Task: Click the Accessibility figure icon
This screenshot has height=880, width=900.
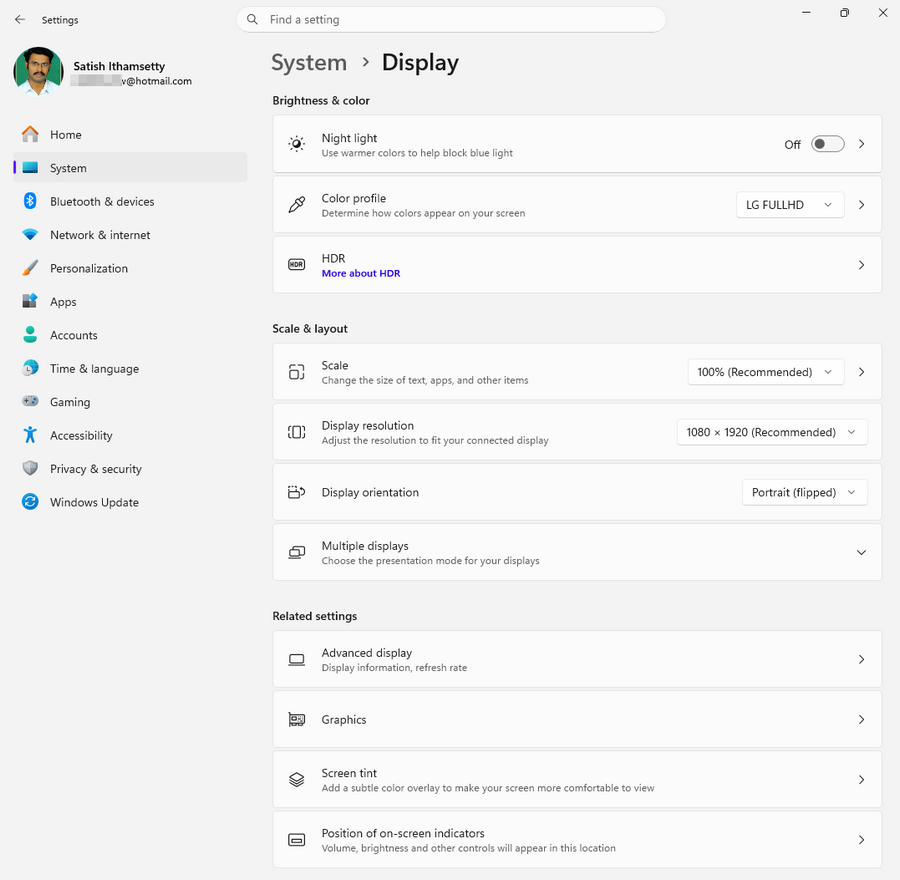Action: pyautogui.click(x=30, y=435)
